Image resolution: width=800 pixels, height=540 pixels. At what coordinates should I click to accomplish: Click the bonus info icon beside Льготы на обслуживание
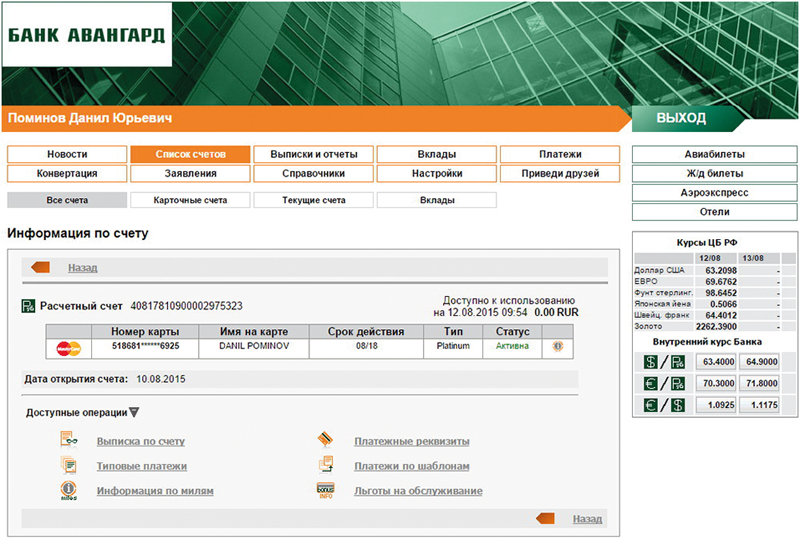[x=326, y=490]
